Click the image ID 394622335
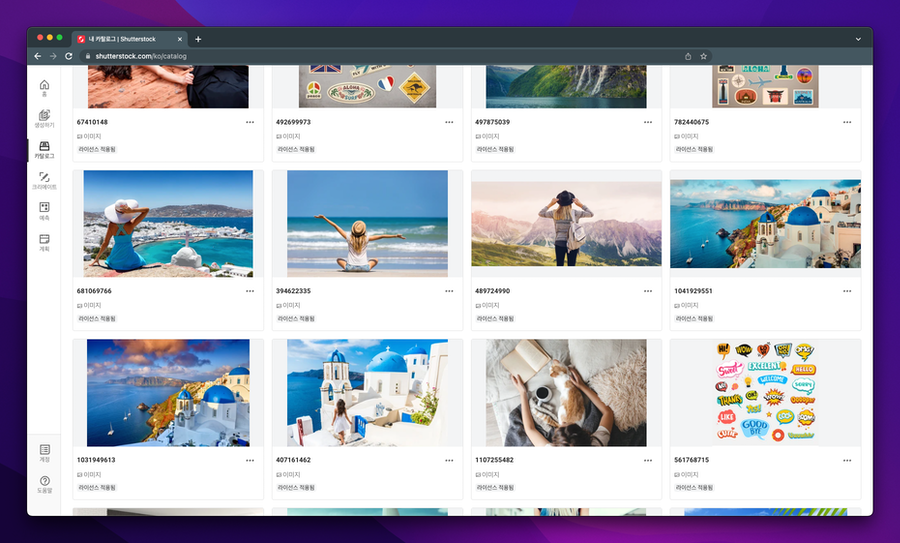The image size is (900, 543). 293,291
